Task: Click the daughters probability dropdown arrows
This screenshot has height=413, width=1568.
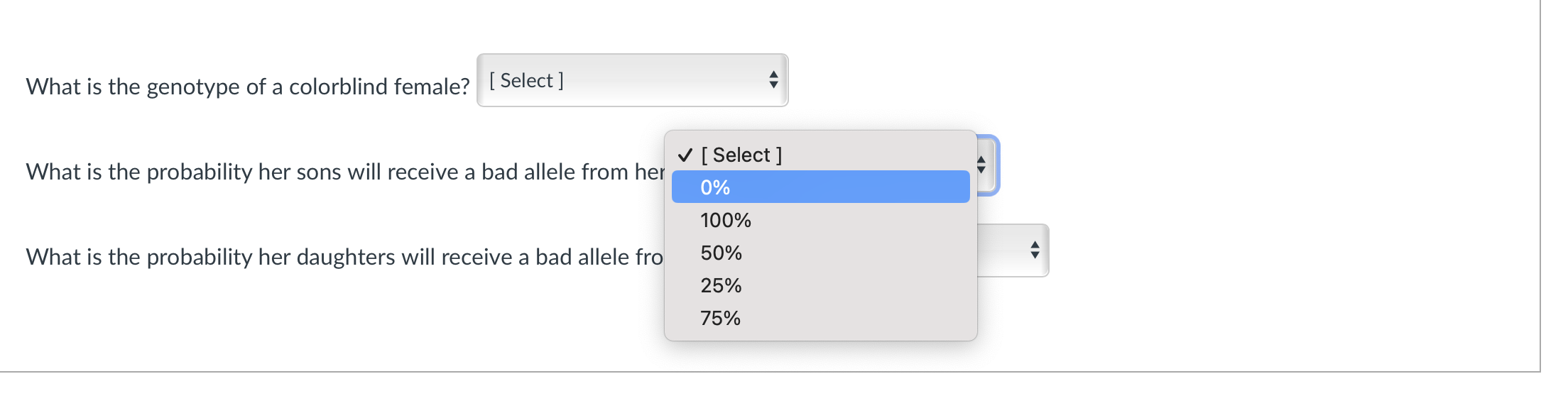Action: [1034, 250]
